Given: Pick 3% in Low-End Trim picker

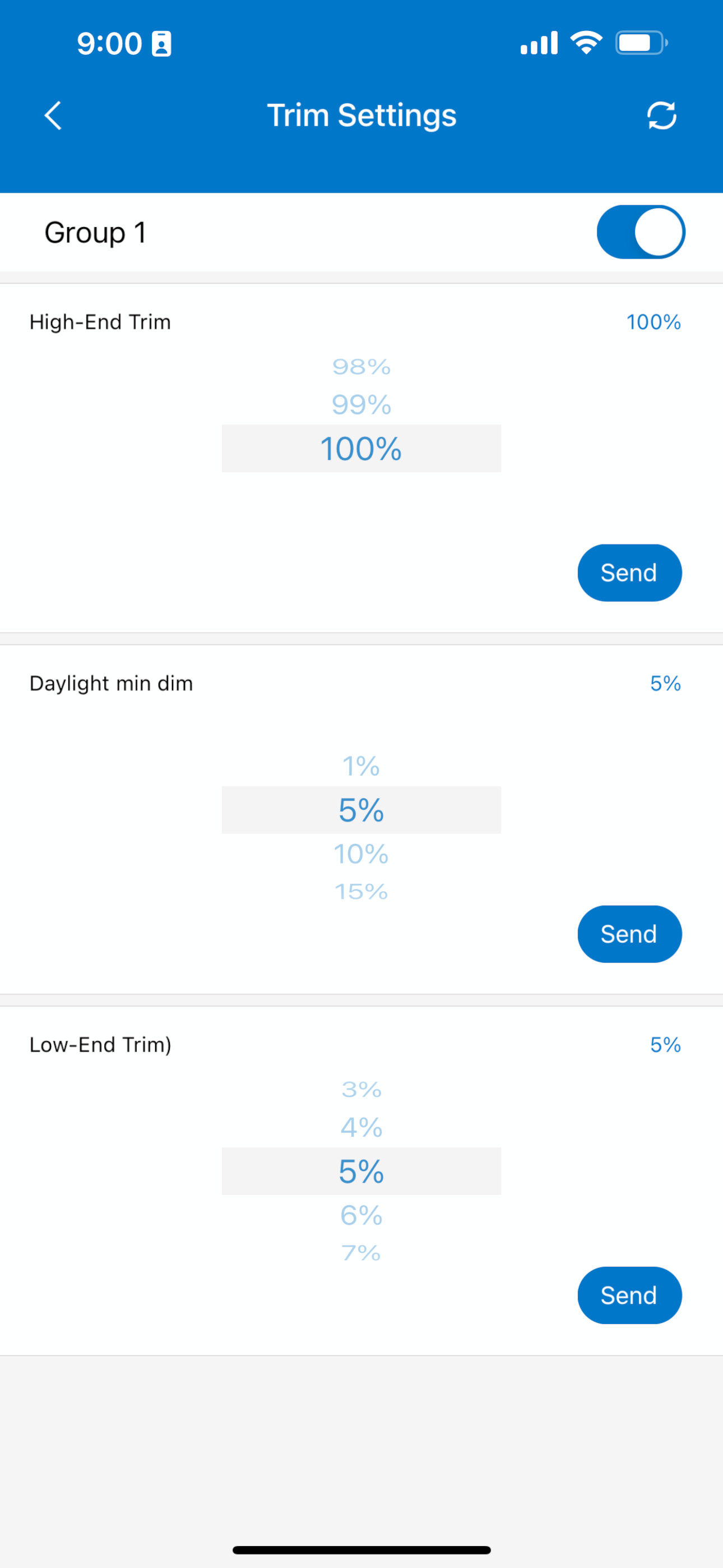Looking at the screenshot, I should 361,1090.
